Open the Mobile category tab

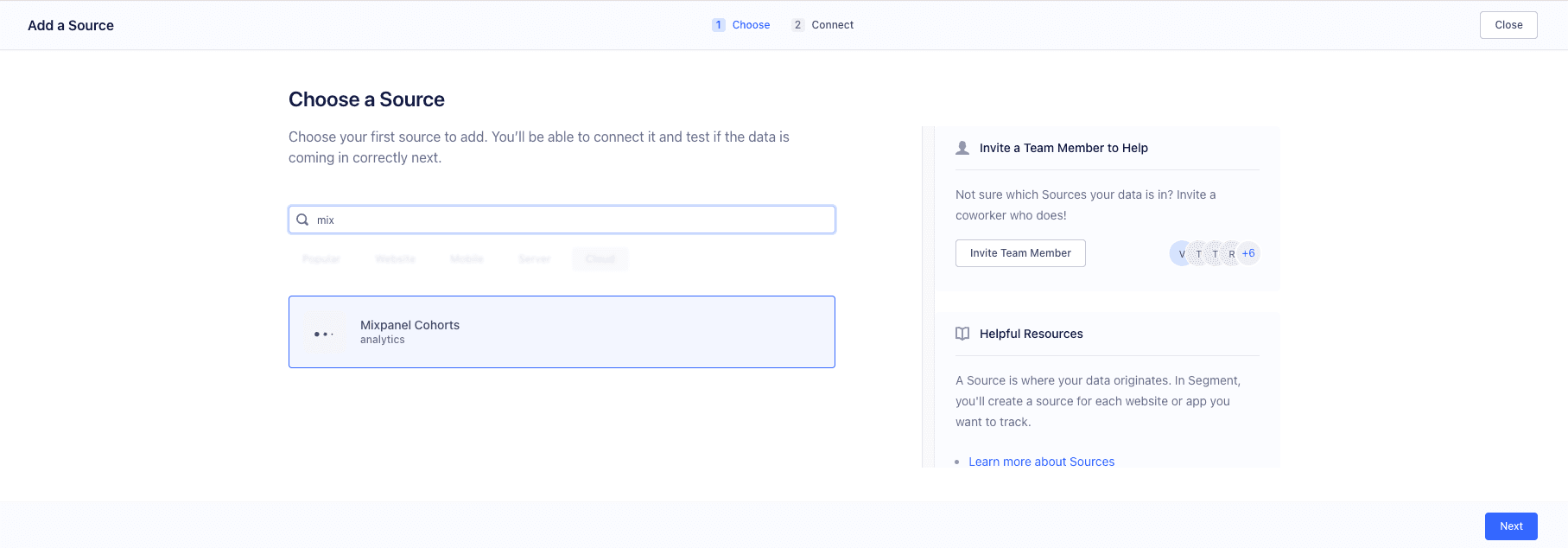[x=467, y=259]
